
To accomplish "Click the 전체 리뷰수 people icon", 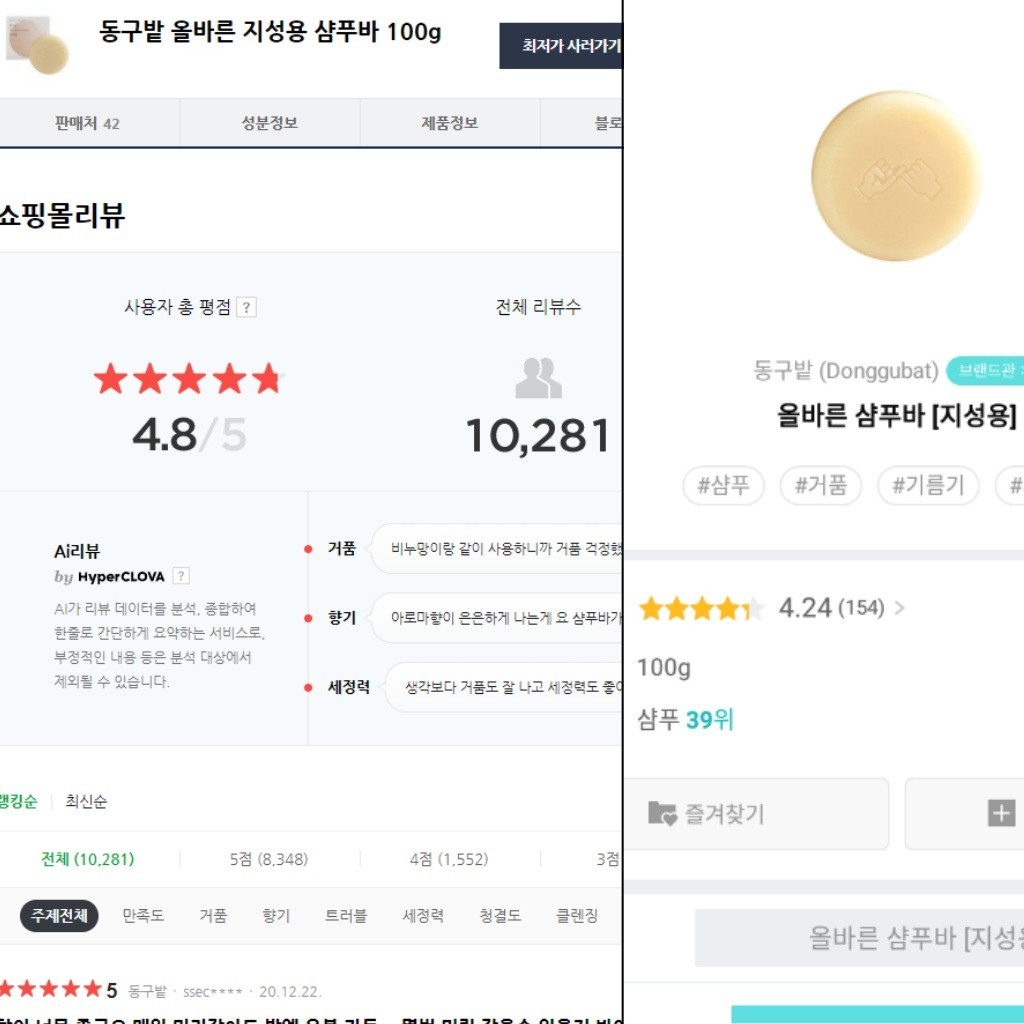I will [x=538, y=378].
